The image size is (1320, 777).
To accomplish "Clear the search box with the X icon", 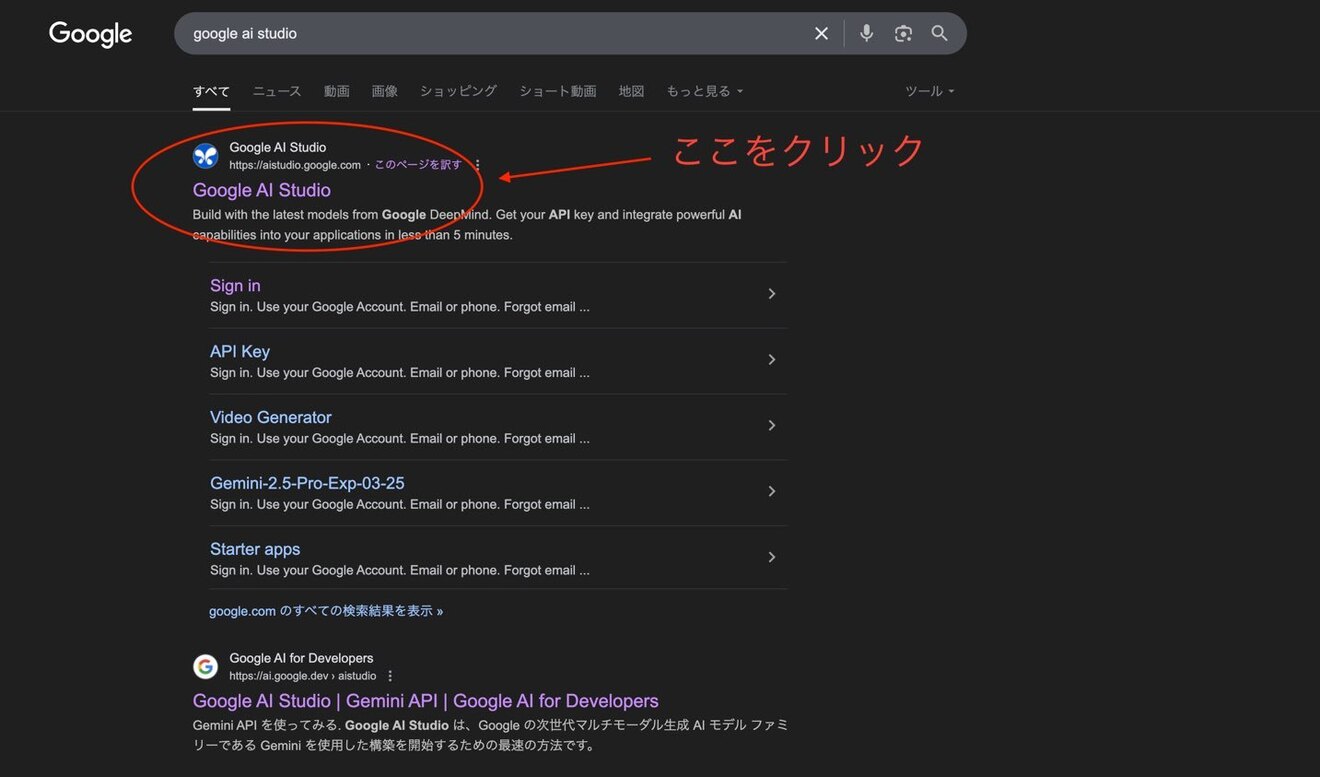I will click(821, 33).
